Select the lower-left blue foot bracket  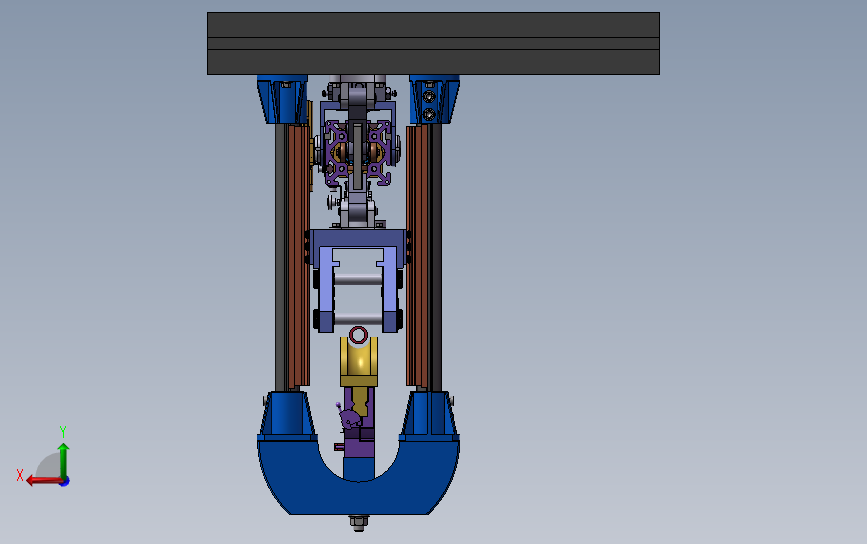pos(287,414)
